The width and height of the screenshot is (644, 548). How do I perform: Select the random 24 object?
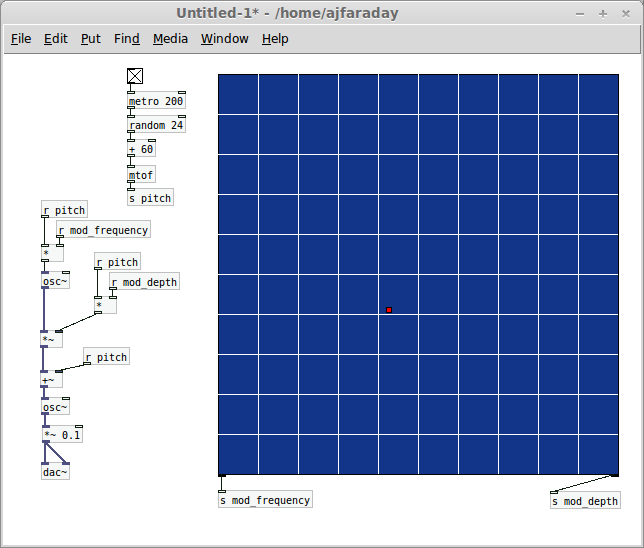click(x=156, y=124)
